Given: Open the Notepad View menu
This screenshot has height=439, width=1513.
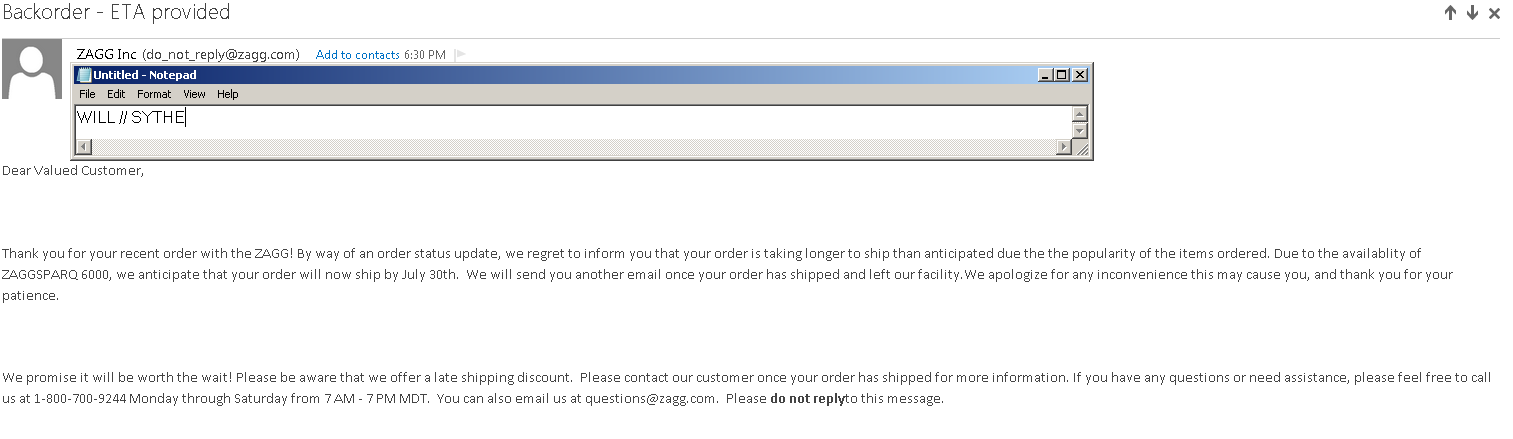Looking at the screenshot, I should coord(194,94).
